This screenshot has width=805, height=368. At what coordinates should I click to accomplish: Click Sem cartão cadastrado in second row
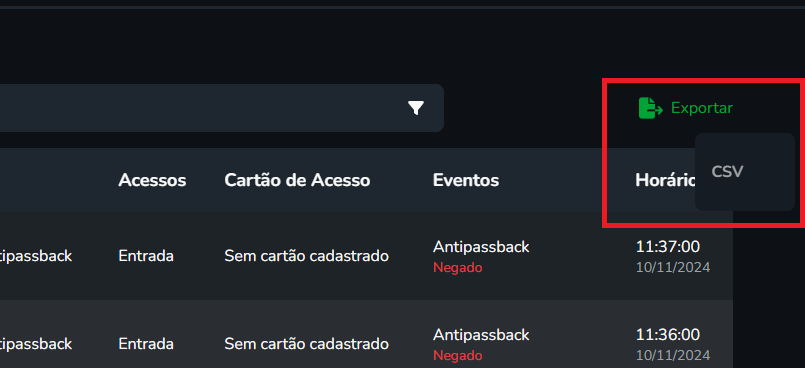click(x=306, y=344)
